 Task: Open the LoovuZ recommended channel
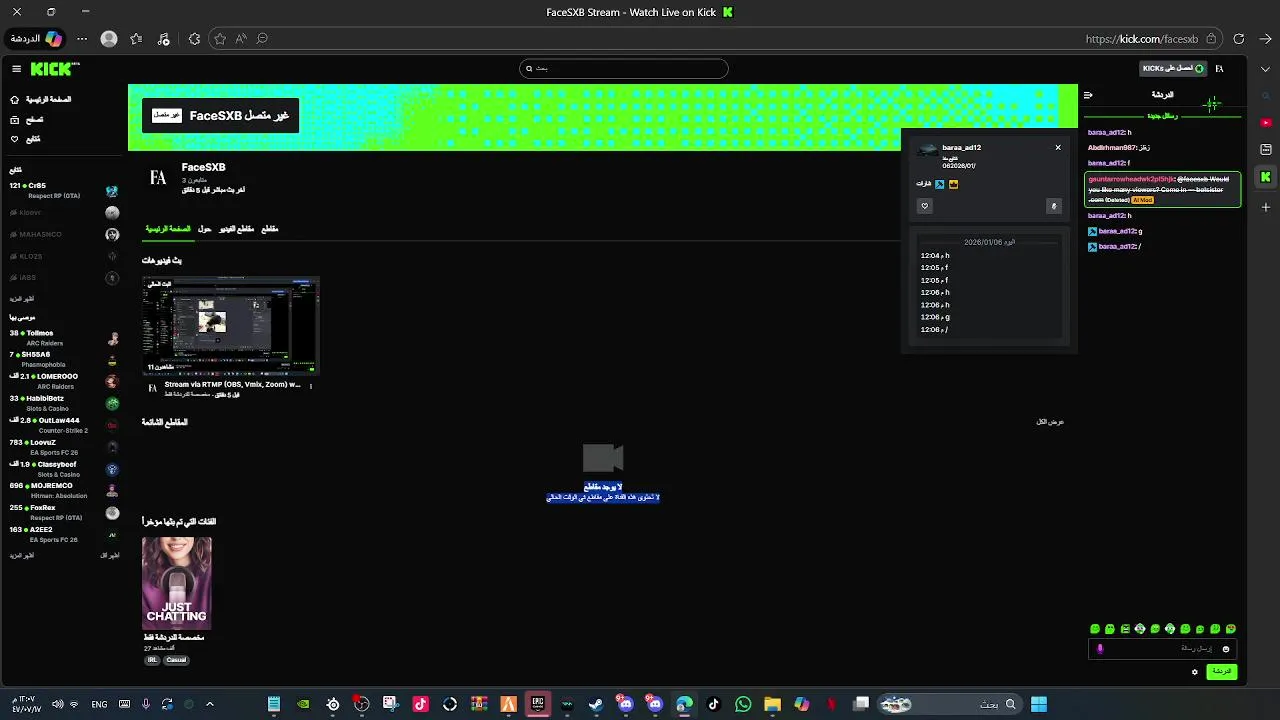(x=63, y=447)
